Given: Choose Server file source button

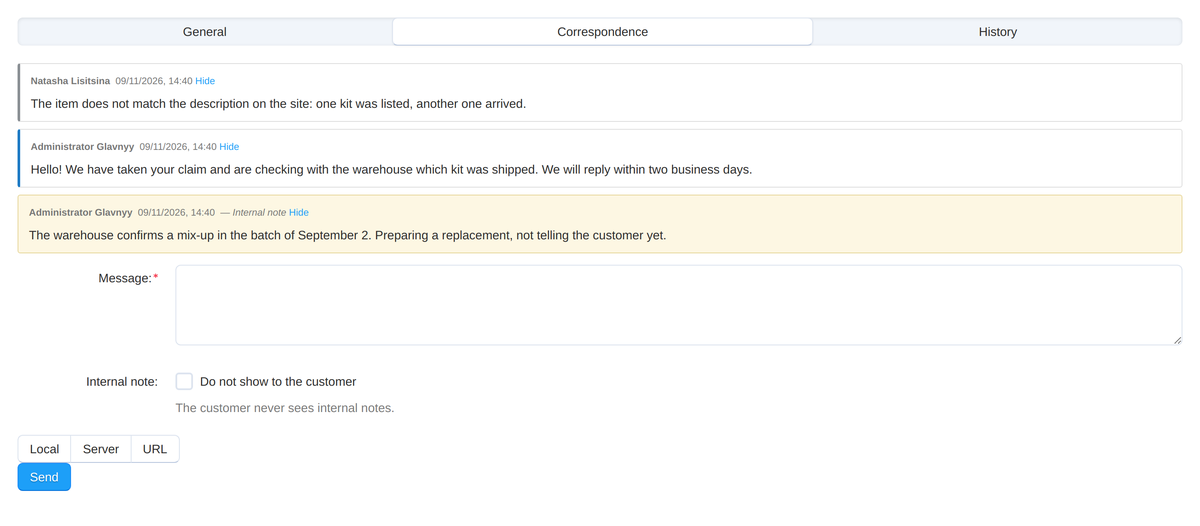Looking at the screenshot, I should (101, 449).
